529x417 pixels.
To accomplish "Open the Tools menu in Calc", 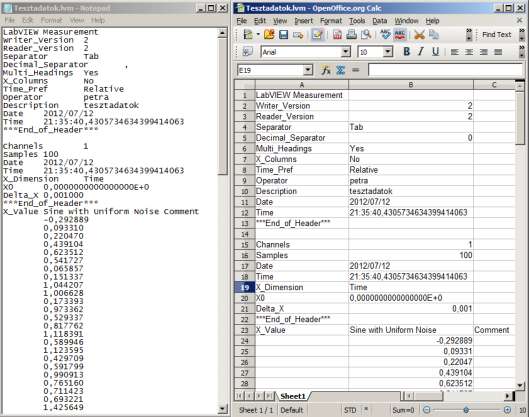I will [357, 21].
